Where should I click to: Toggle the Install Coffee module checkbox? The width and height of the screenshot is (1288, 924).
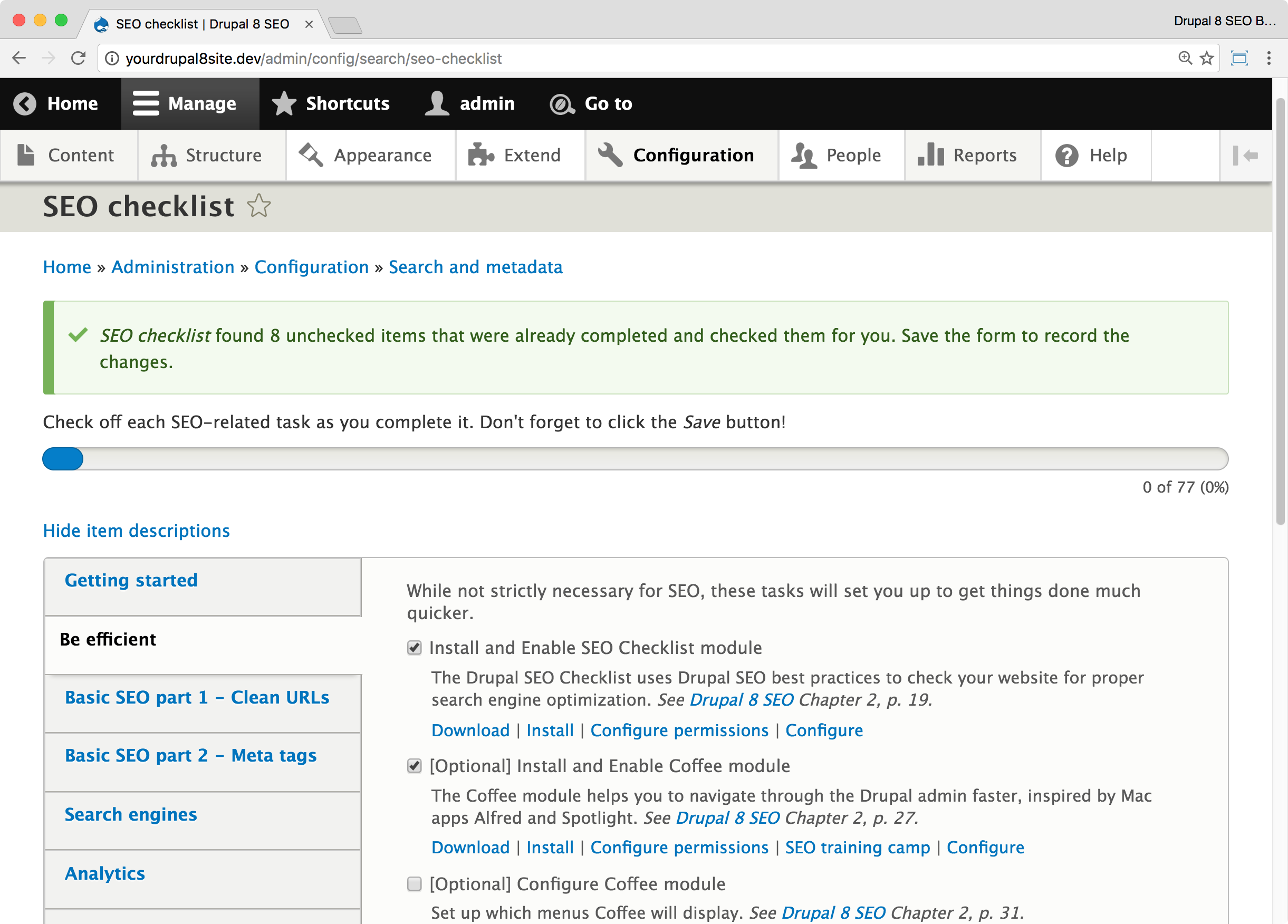(x=414, y=766)
